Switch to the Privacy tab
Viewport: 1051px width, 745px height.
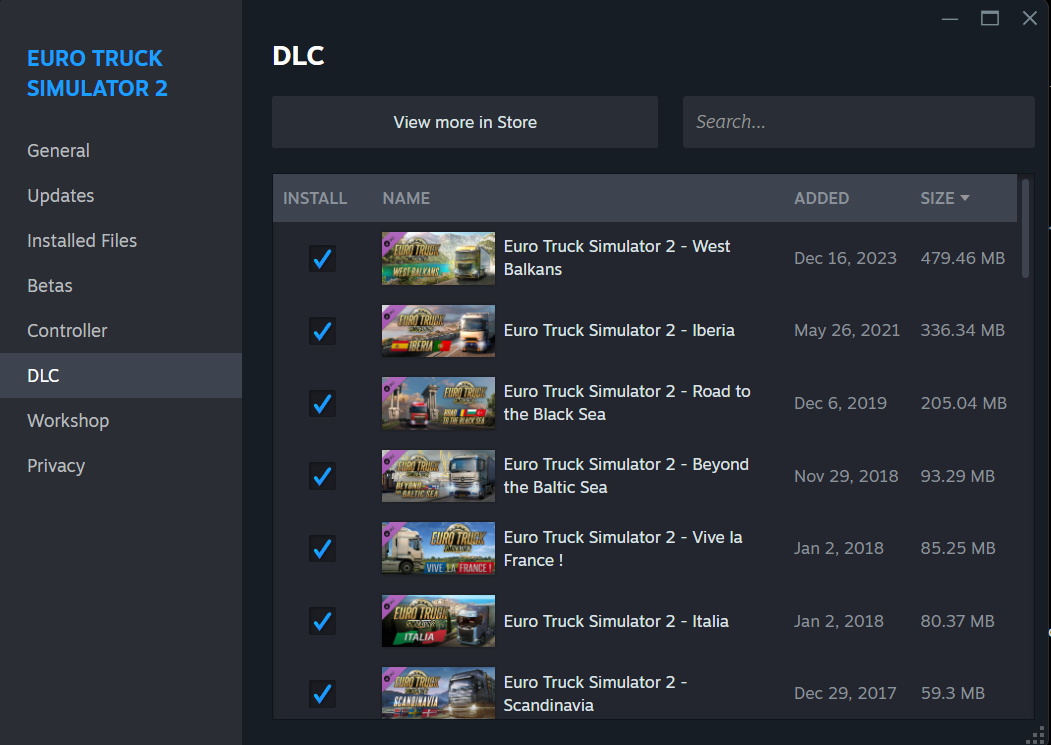(x=121, y=465)
